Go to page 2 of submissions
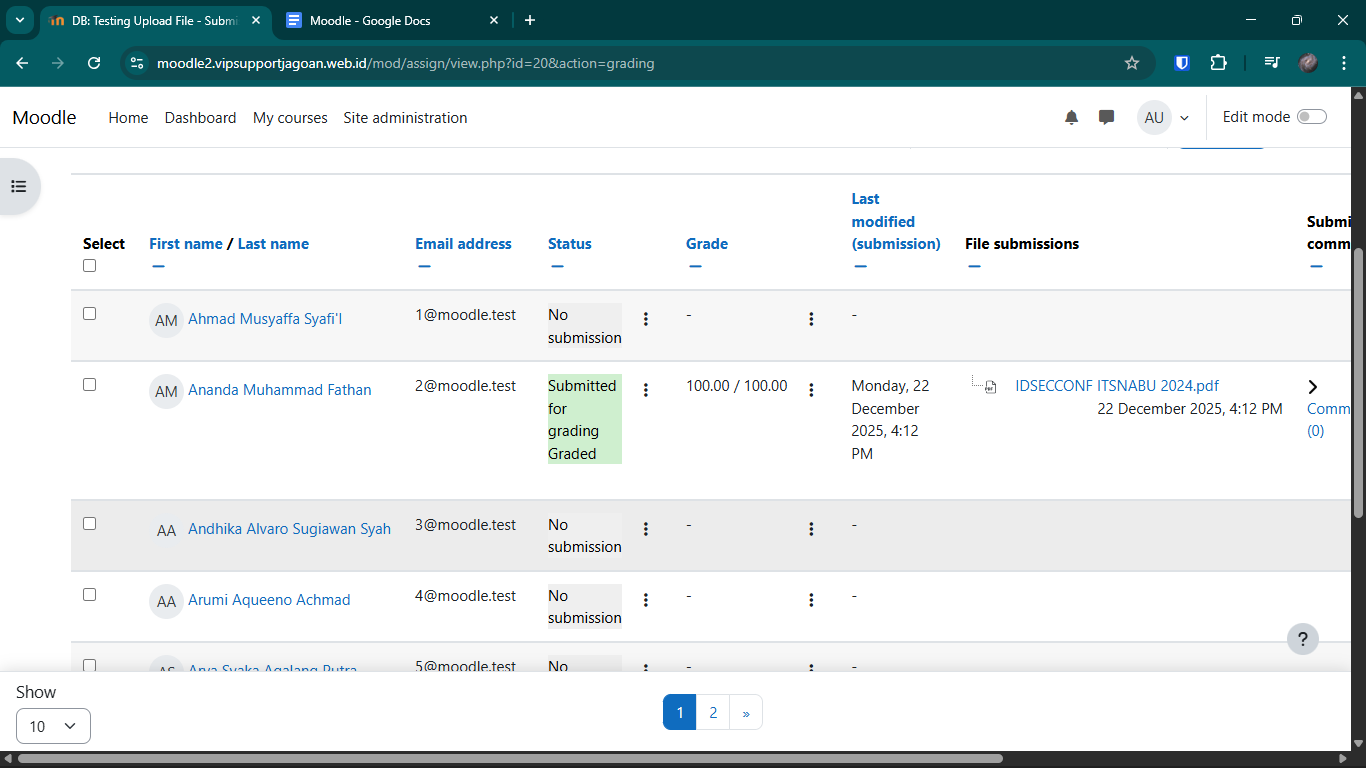The height and width of the screenshot is (768, 1366). (712, 712)
